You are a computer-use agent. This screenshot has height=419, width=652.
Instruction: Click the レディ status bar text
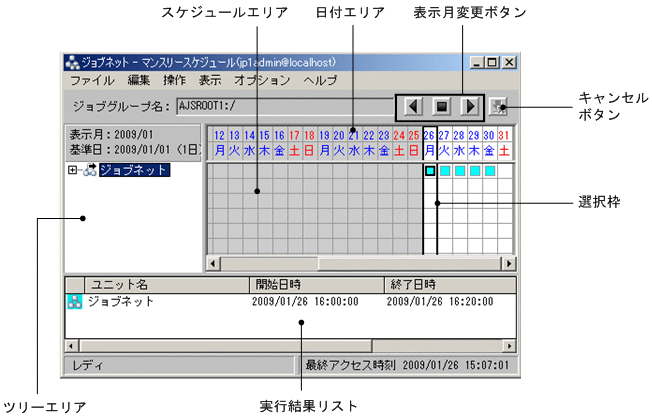pyautogui.click(x=87, y=366)
